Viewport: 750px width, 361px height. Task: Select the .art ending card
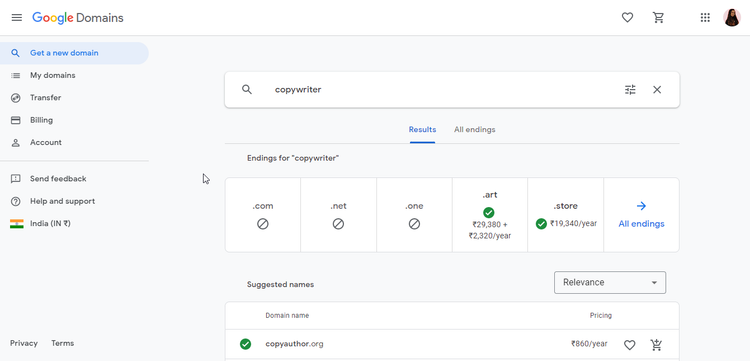click(x=490, y=215)
